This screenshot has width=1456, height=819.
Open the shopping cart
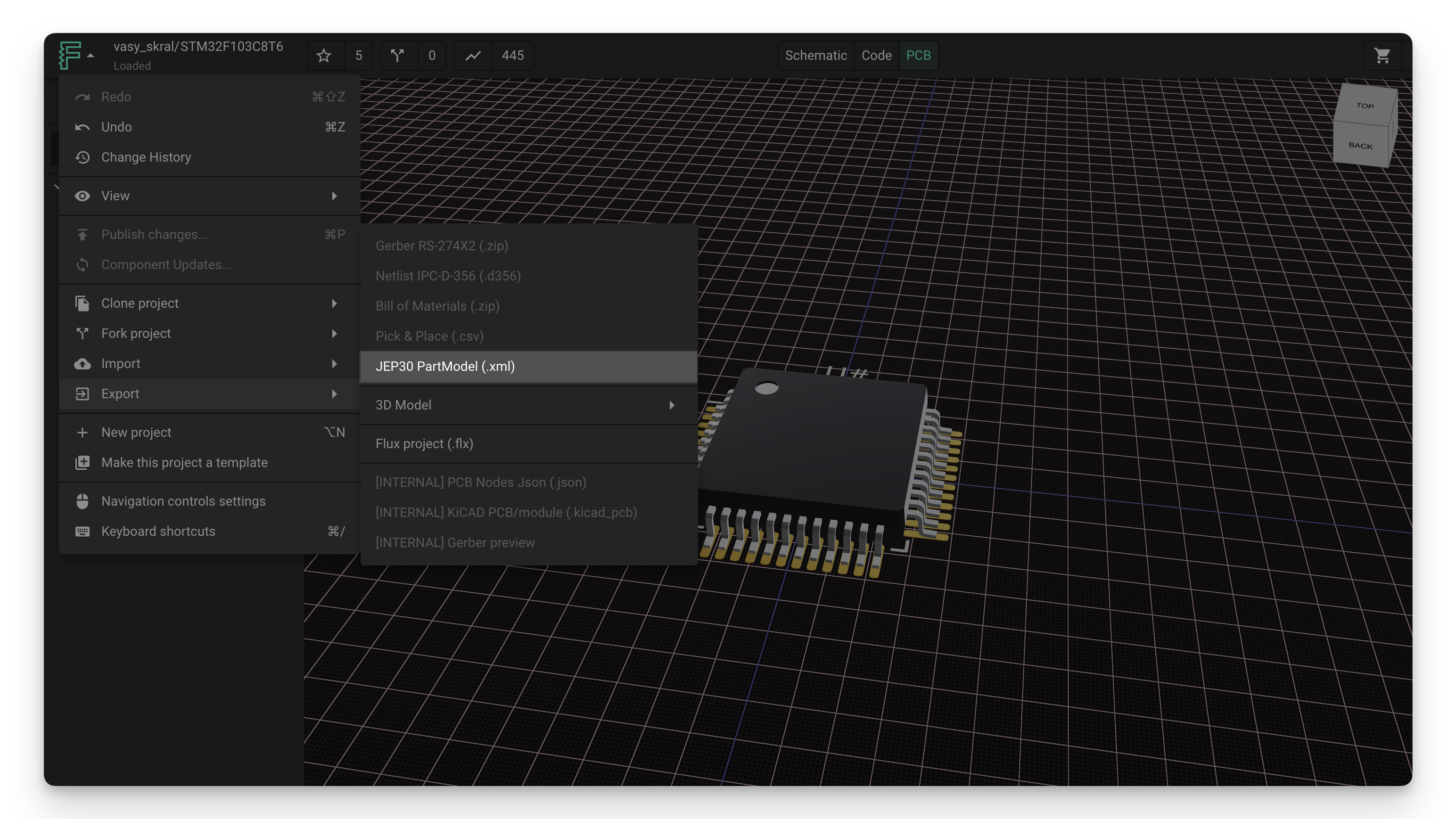click(1382, 56)
